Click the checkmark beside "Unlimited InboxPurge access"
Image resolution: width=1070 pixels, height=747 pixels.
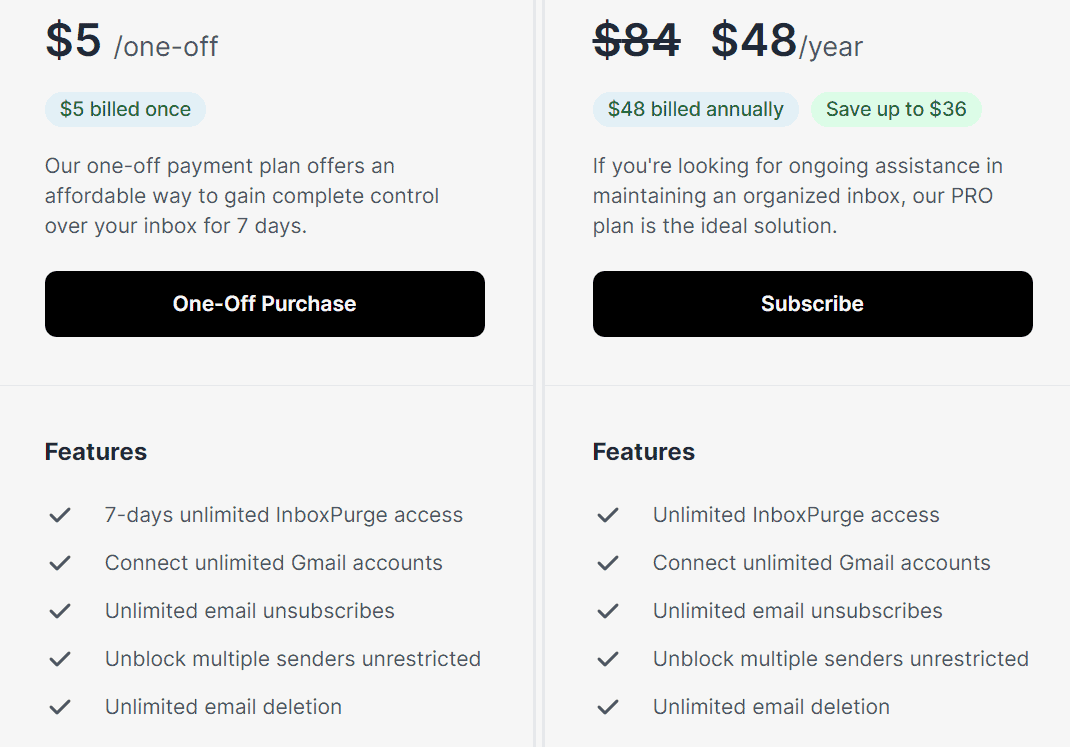pos(607,514)
